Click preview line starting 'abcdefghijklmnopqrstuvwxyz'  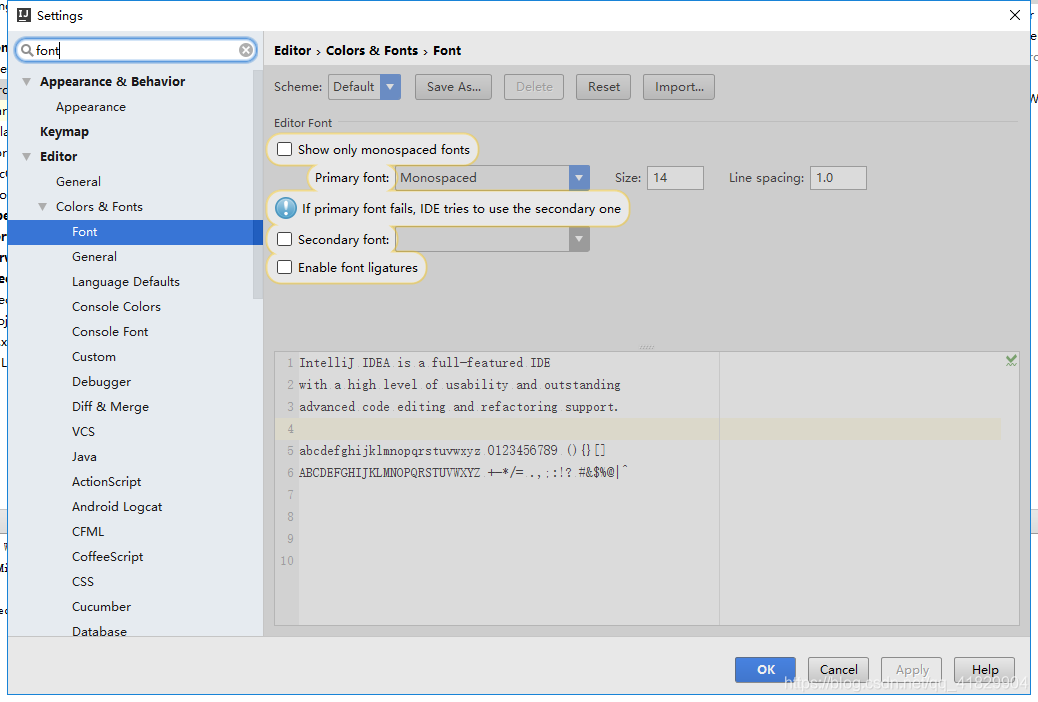coord(452,450)
